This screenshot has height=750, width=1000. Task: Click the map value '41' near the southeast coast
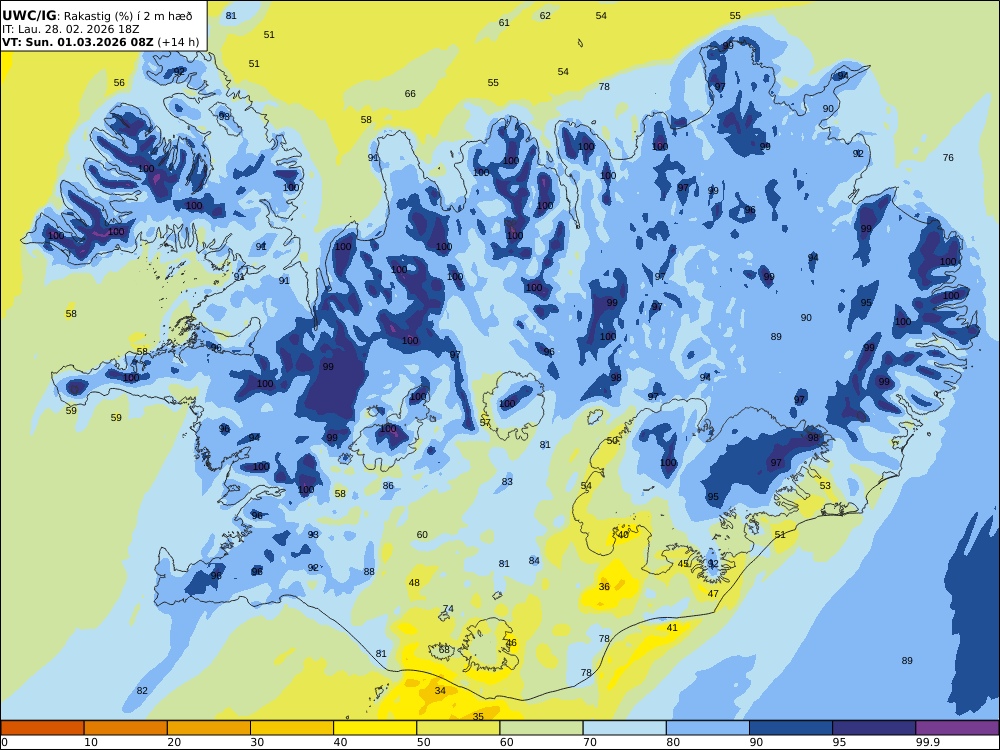coord(672,628)
